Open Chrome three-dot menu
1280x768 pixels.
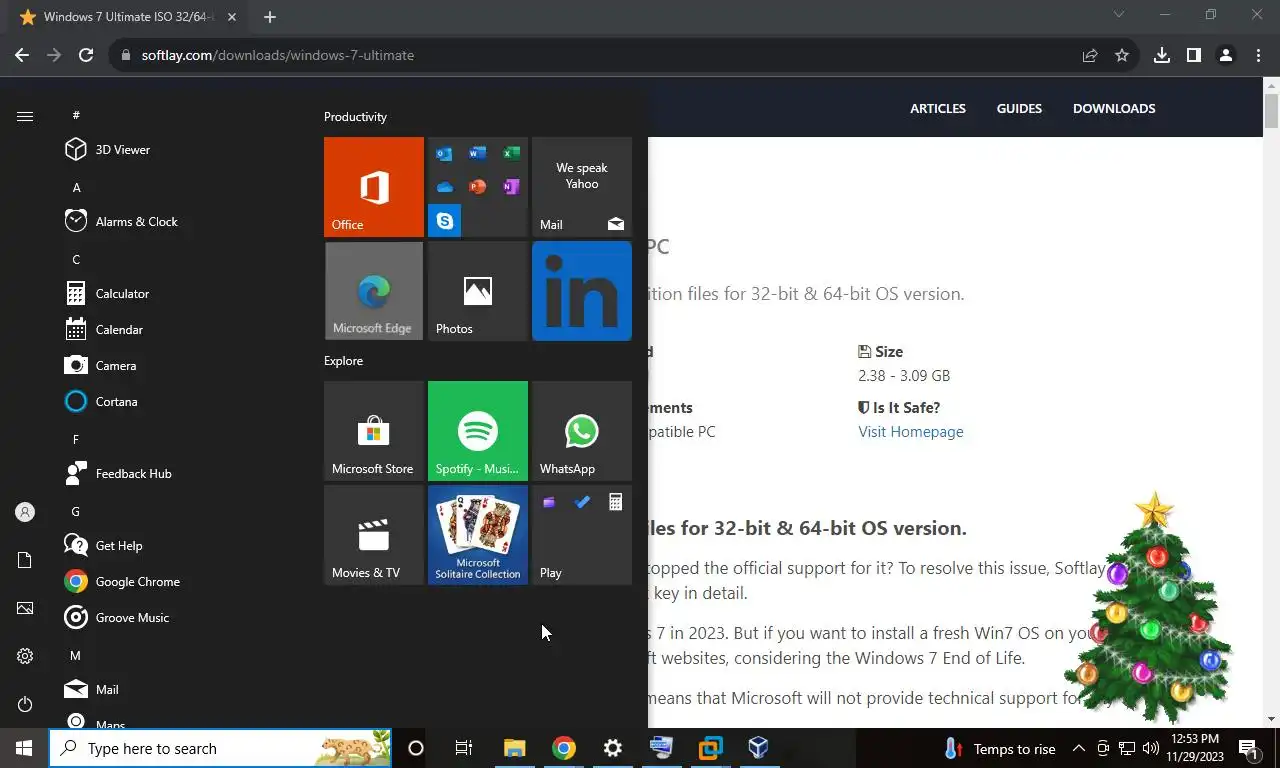tap(1258, 55)
